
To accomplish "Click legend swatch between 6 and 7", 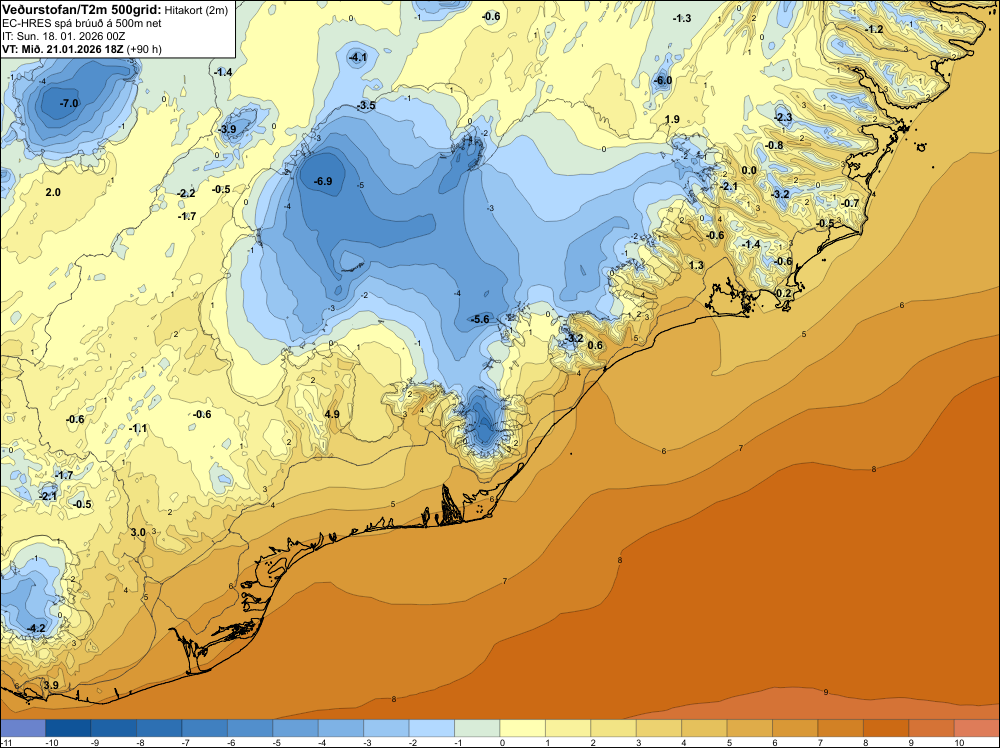I will [x=795, y=728].
